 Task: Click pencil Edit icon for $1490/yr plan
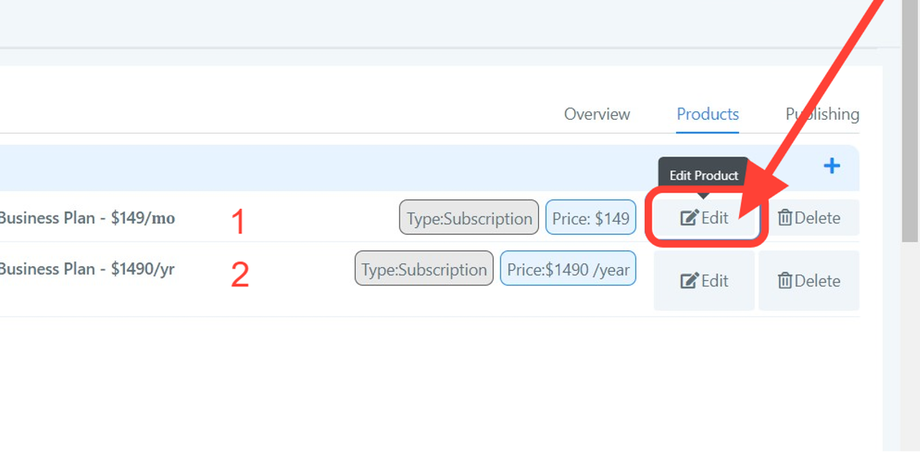click(689, 281)
